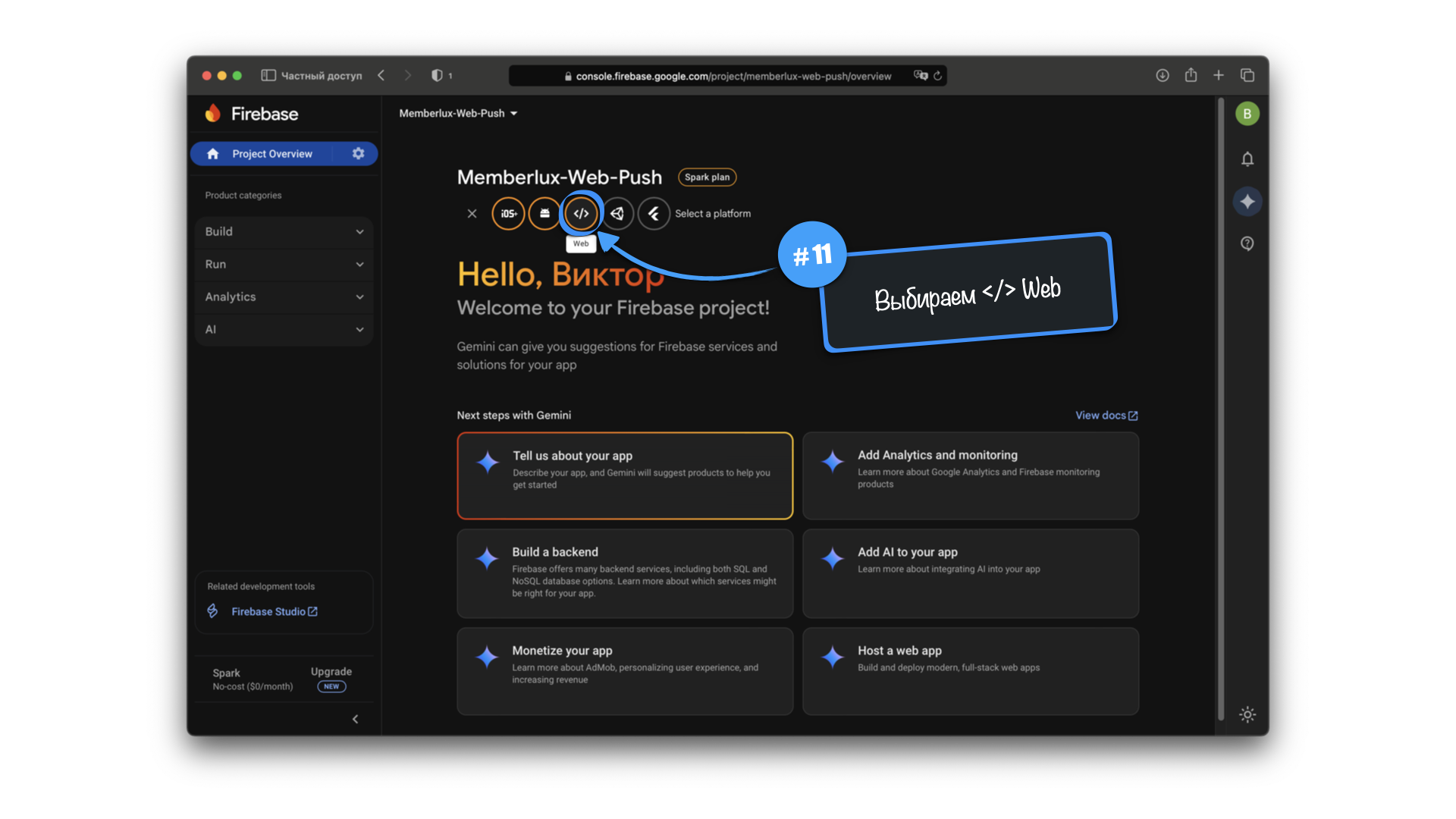Viewport: 1456px width, 819px height.
Task: Select the Unity platform icon
Action: click(x=617, y=214)
